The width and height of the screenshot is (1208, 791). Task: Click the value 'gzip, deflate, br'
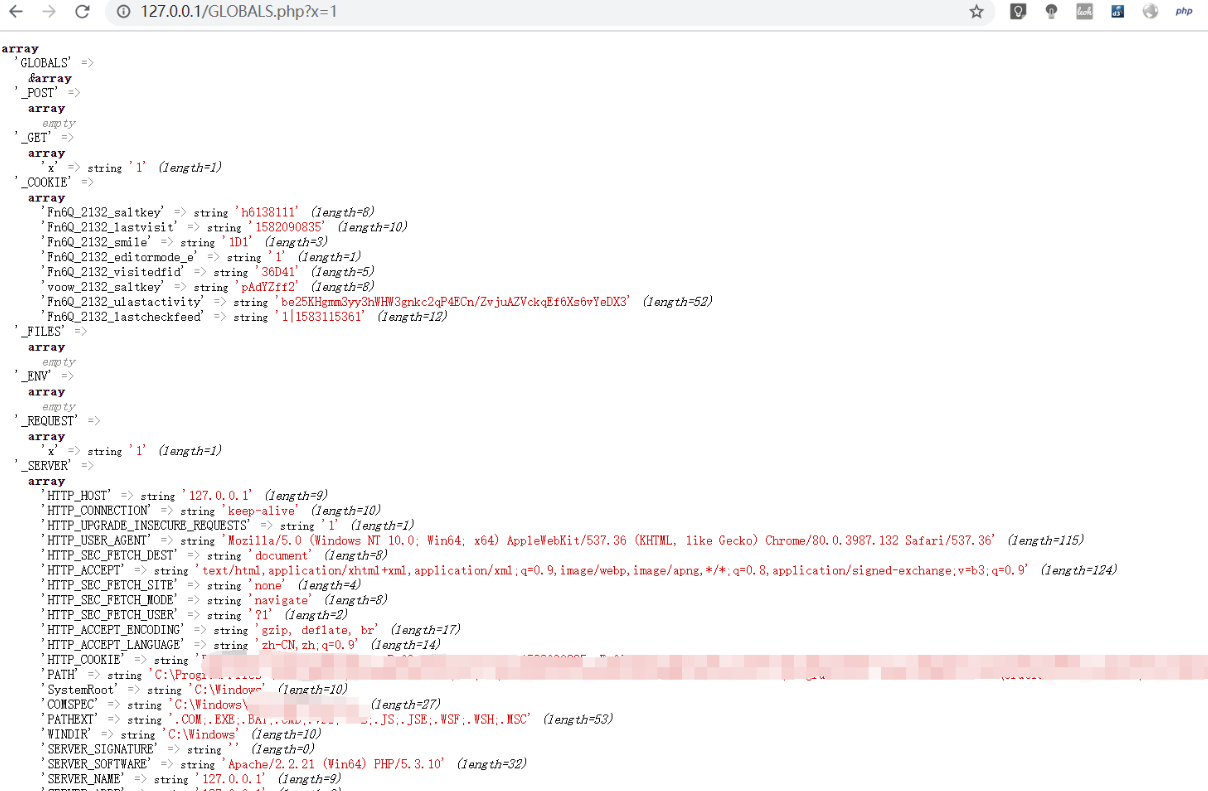318,630
